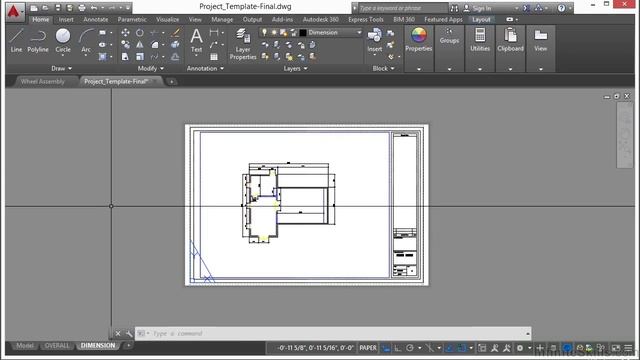Image resolution: width=640 pixels, height=360 pixels.
Task: Click Match Layer icon in Layers panel
Action: click(313, 57)
